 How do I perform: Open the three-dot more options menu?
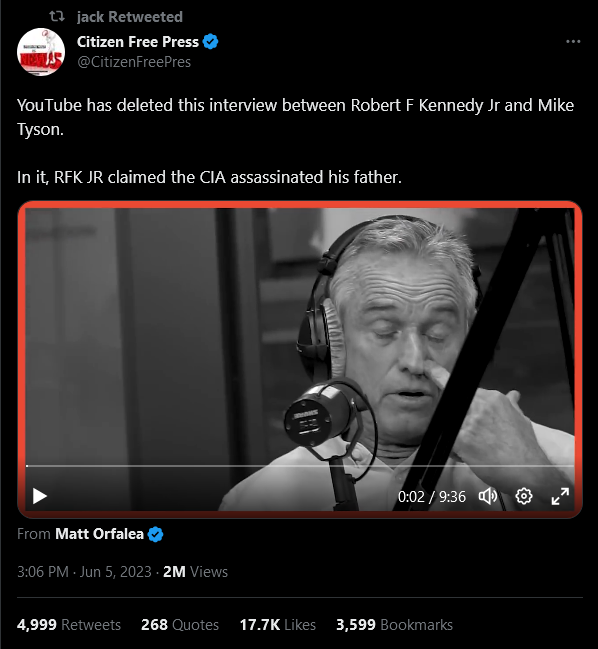[573, 41]
